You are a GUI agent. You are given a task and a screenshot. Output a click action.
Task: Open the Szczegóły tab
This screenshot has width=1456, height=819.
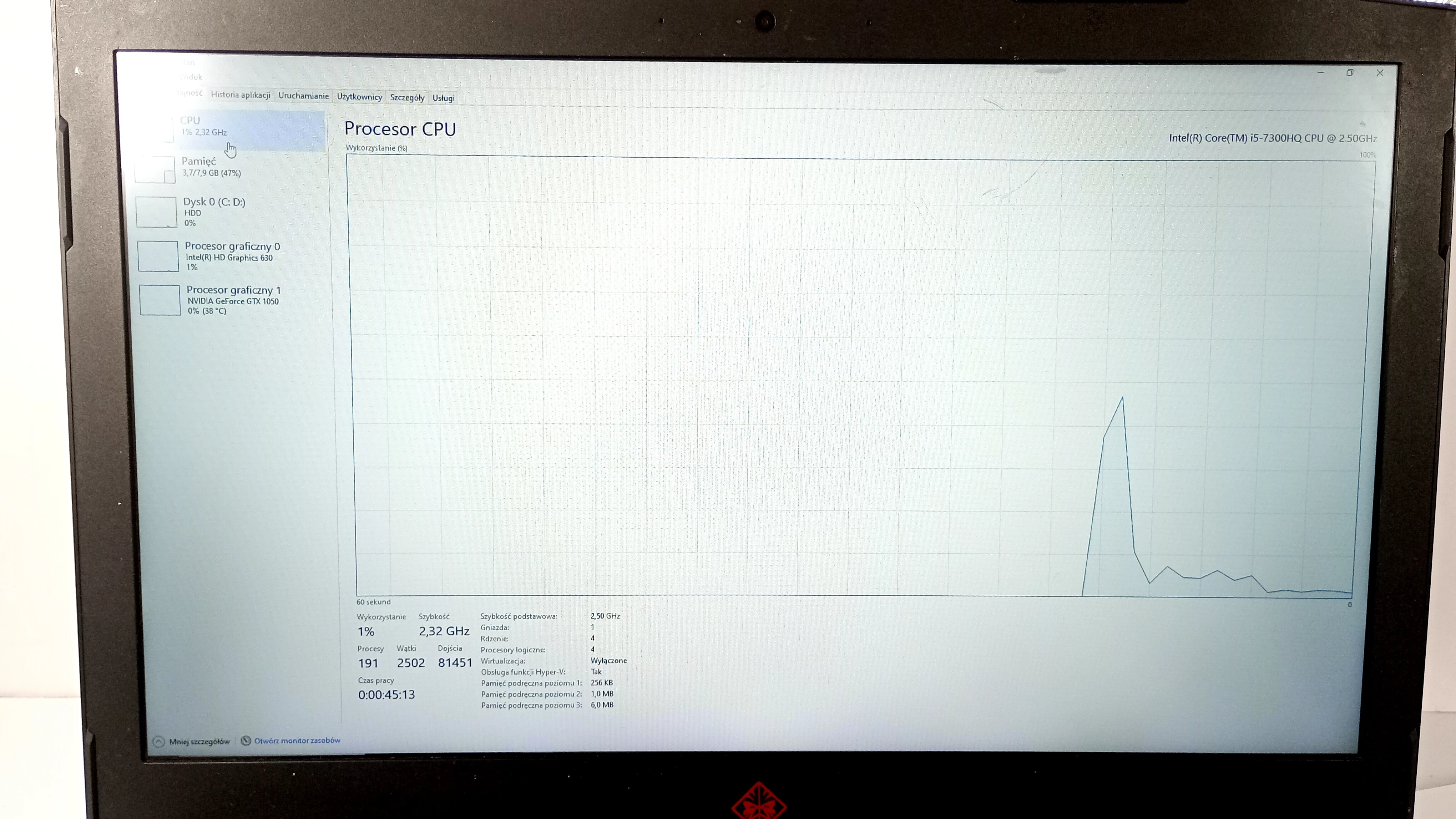(x=407, y=98)
